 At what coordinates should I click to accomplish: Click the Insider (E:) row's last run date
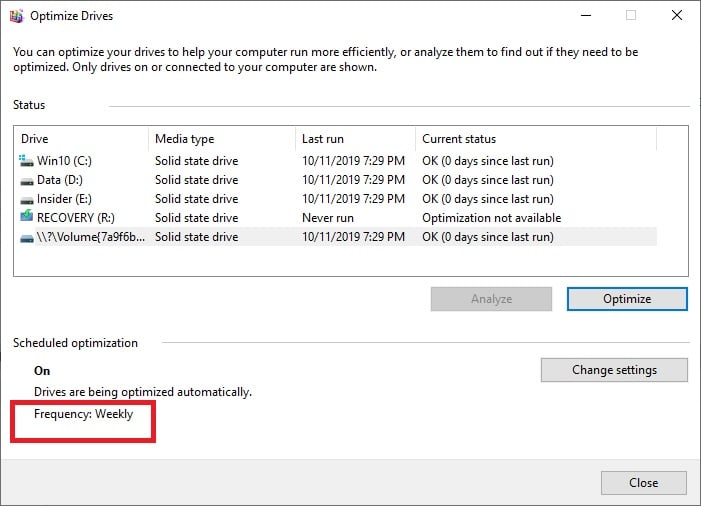pos(353,199)
